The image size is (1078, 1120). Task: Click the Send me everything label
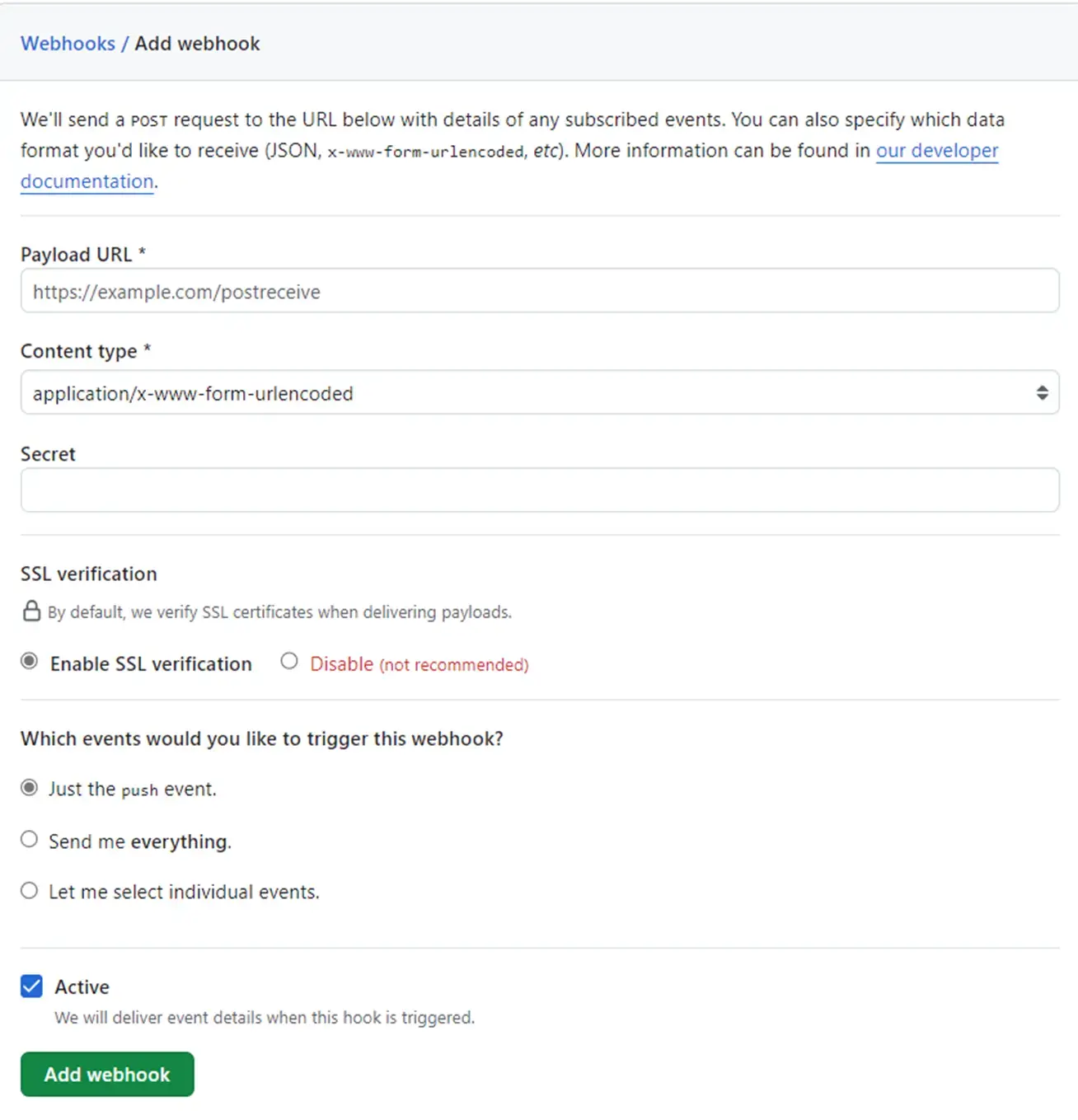140,841
